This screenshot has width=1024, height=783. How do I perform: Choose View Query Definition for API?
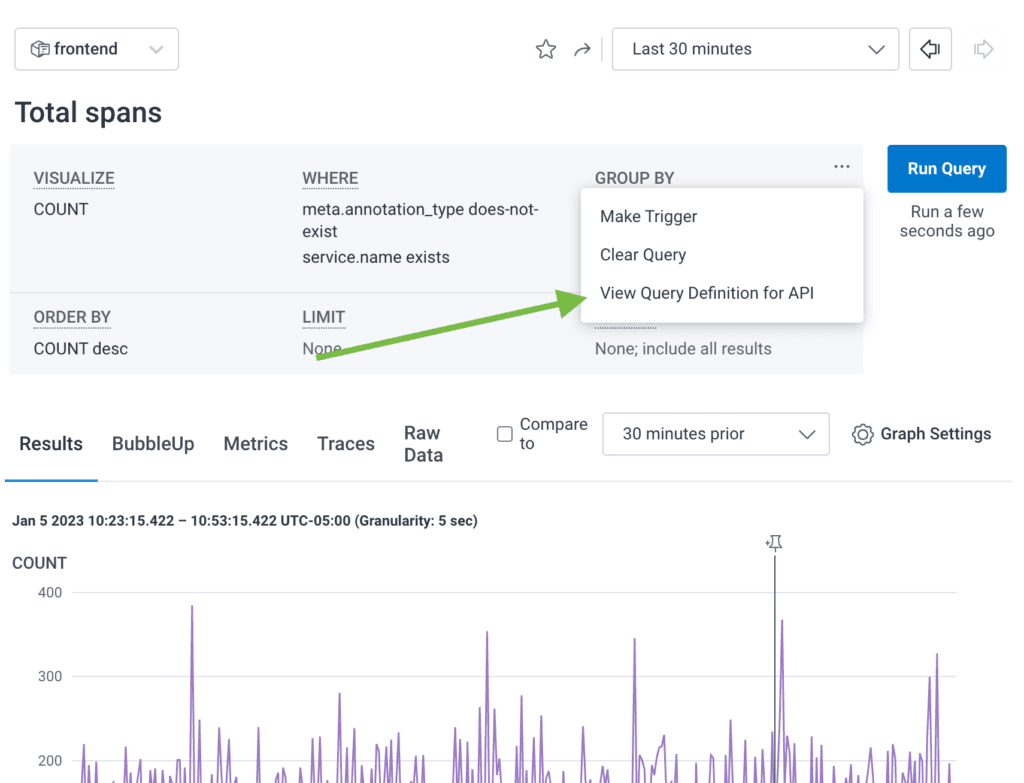click(706, 293)
